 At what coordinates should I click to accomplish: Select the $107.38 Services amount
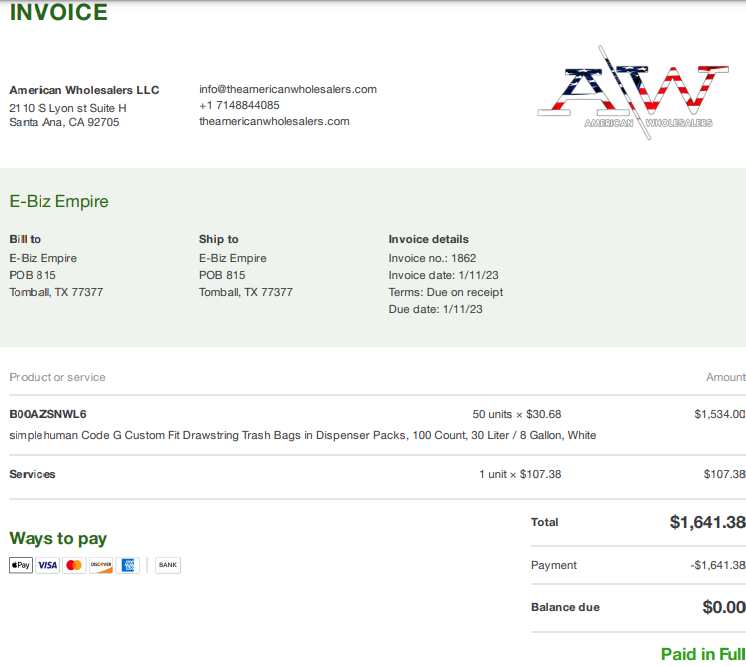point(725,474)
